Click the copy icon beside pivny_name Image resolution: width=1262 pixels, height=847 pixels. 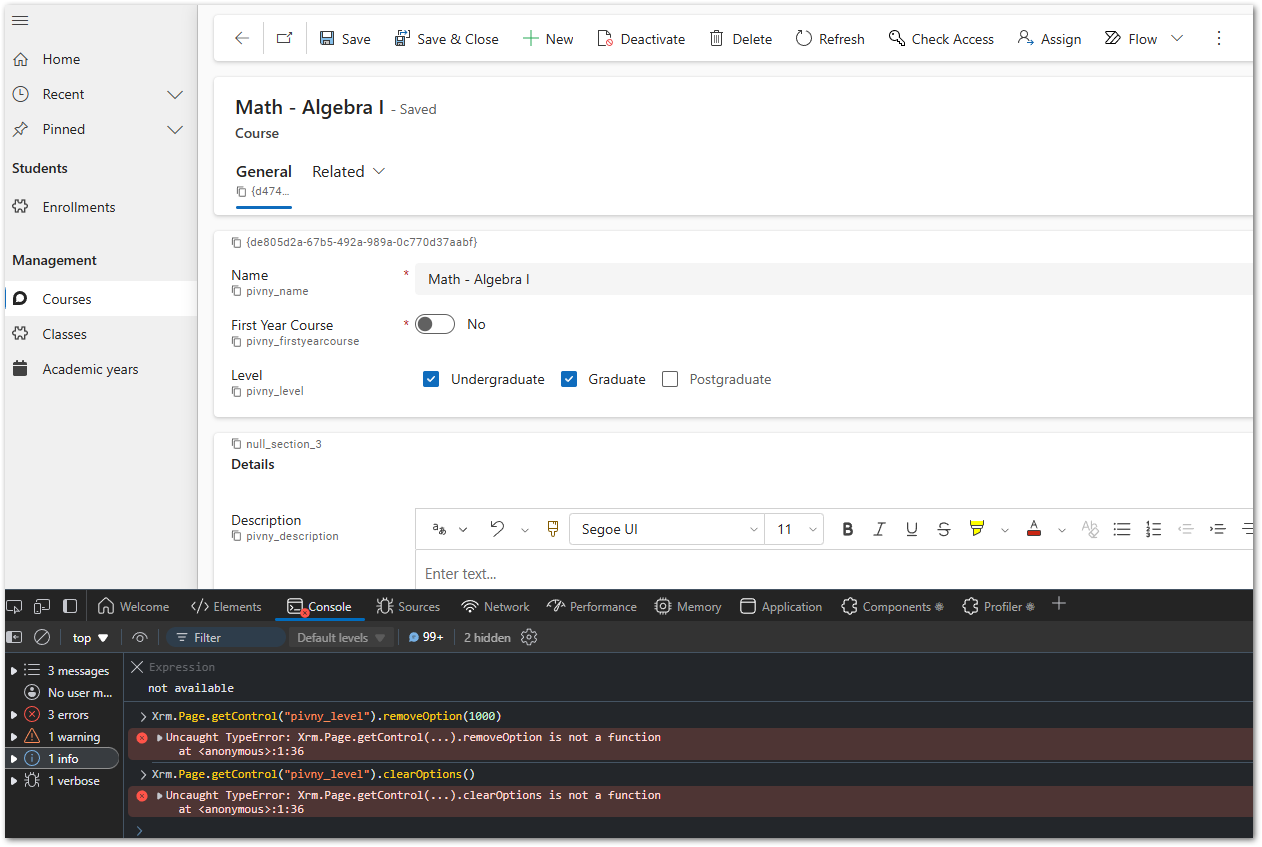237,291
